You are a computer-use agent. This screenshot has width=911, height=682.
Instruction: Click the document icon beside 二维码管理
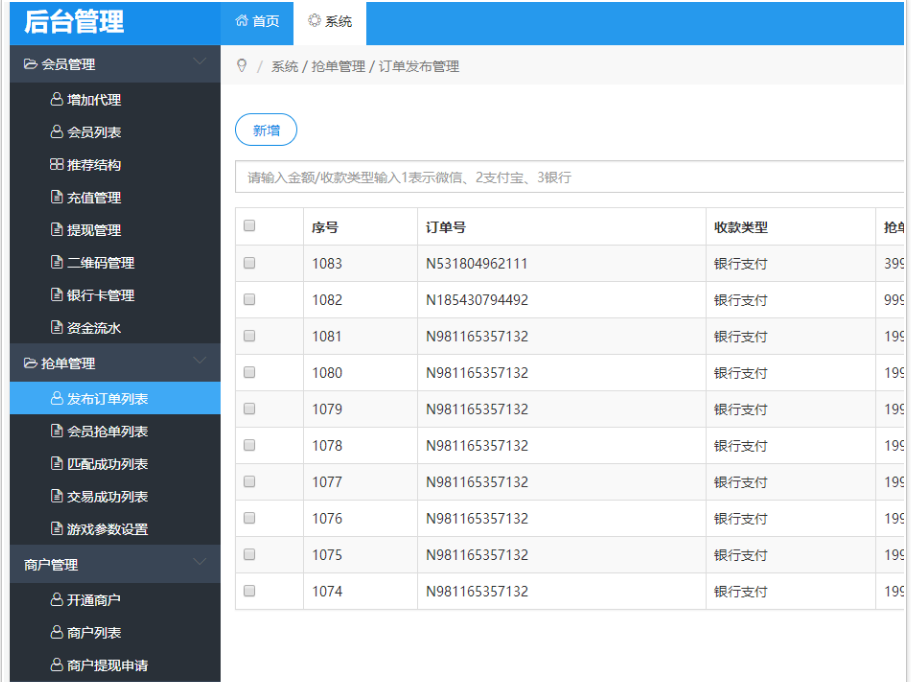click(57, 263)
